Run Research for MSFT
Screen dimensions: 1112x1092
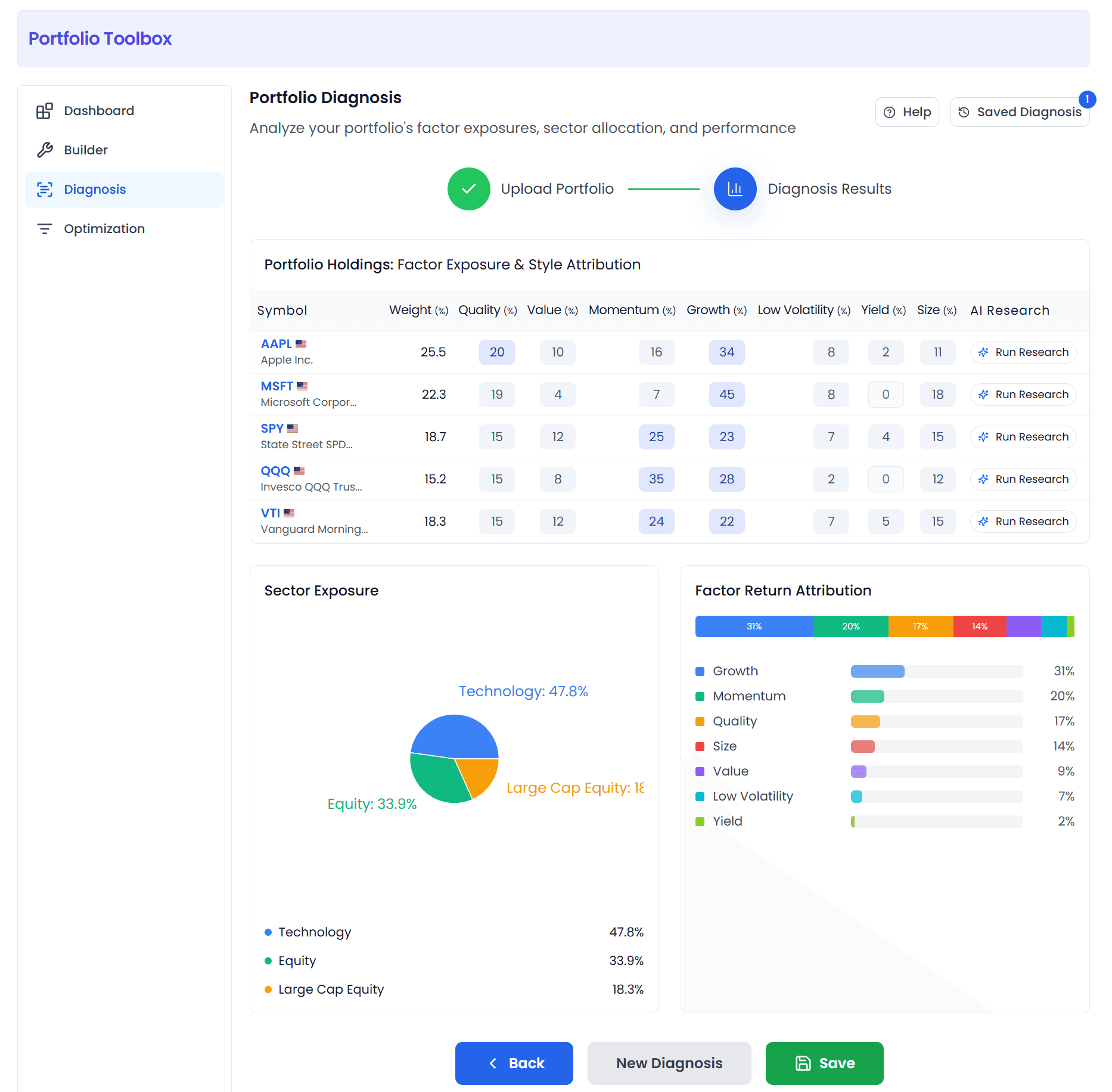(1023, 395)
